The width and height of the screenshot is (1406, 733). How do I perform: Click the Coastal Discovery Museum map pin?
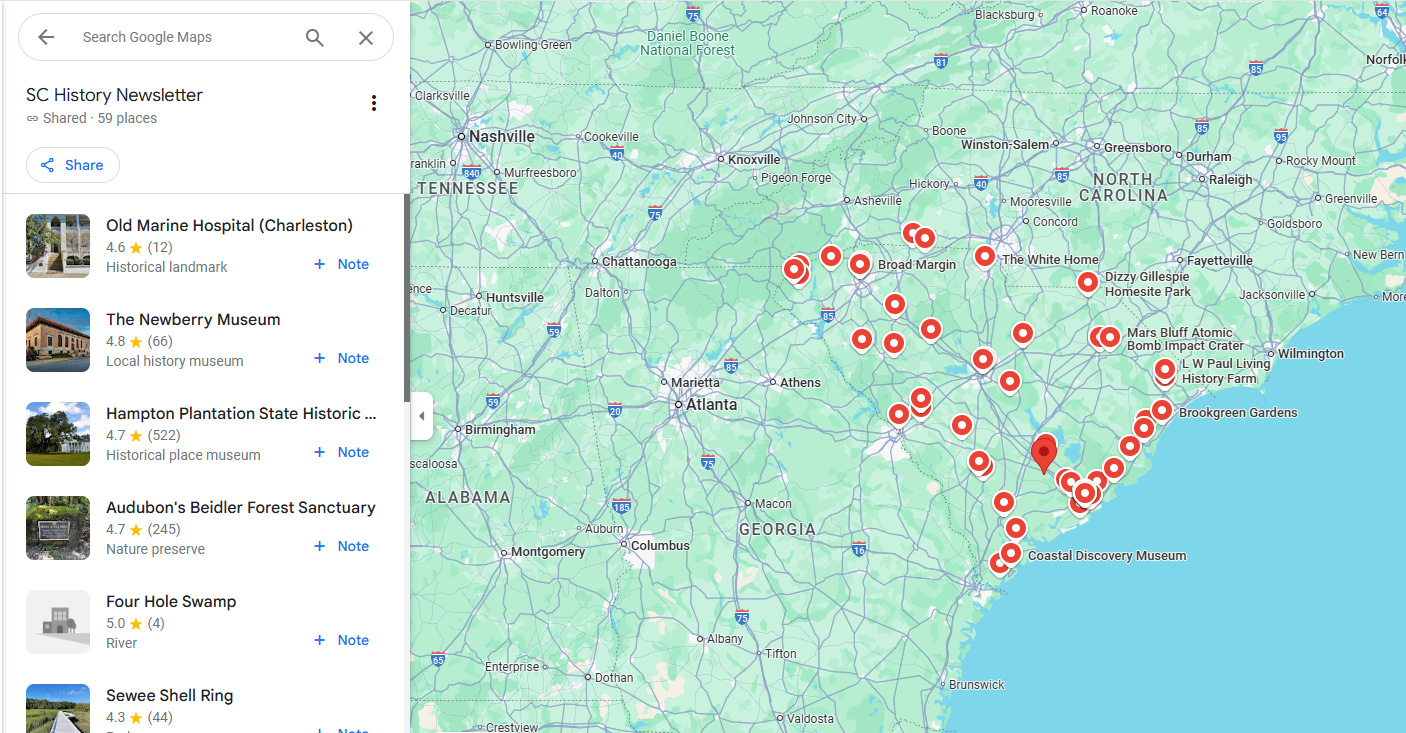[x=1011, y=553]
